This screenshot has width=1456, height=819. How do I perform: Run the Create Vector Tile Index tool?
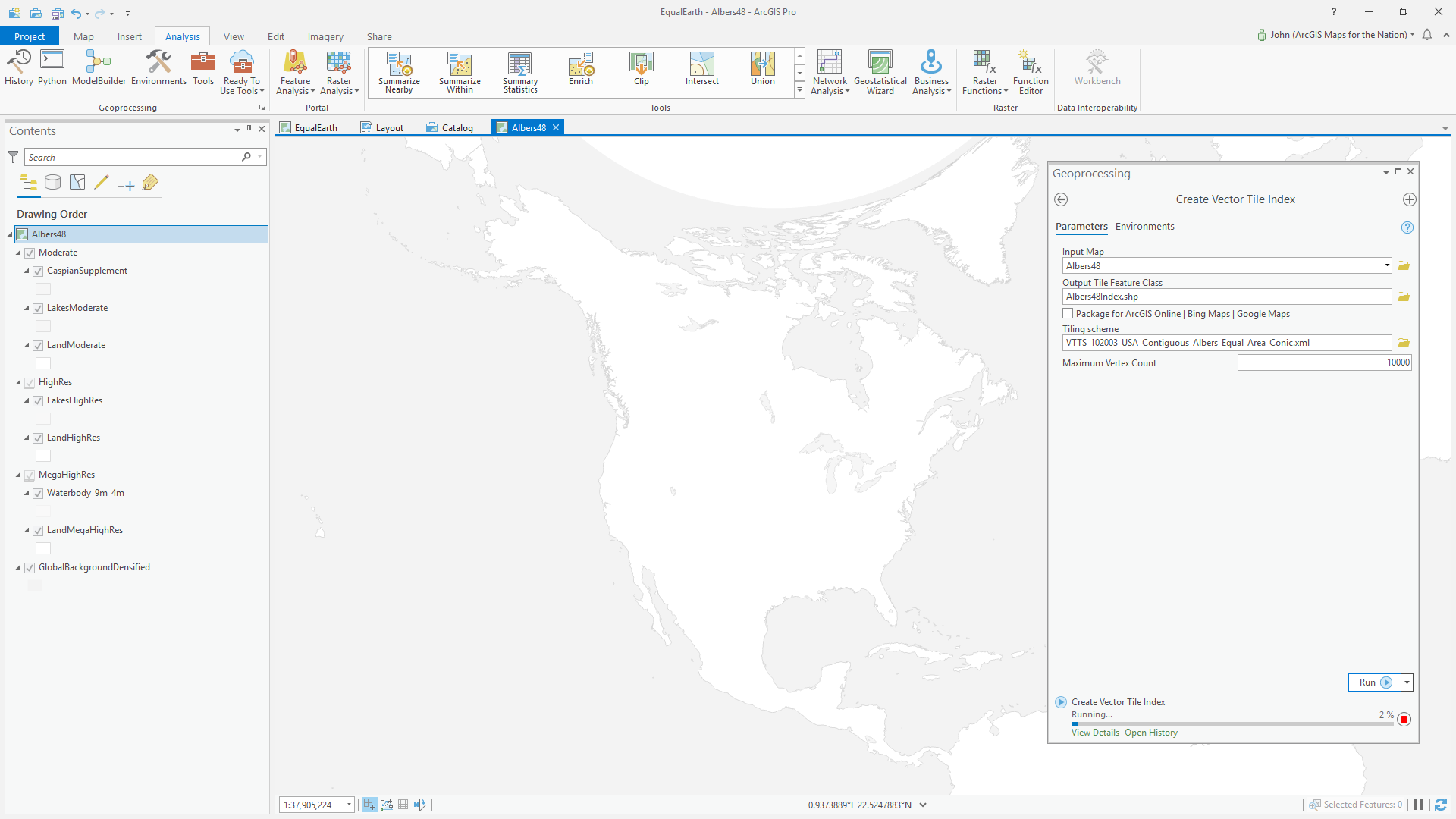(1374, 682)
